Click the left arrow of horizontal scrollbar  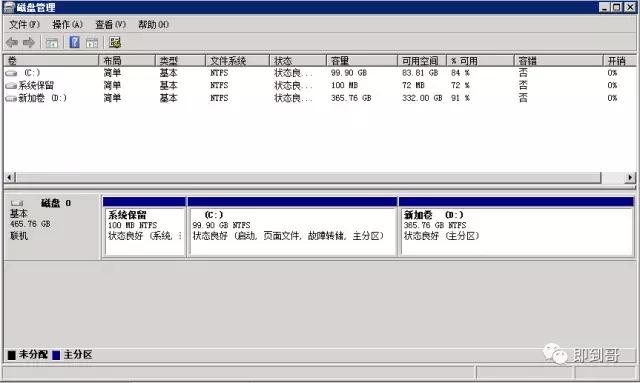tap(10, 177)
